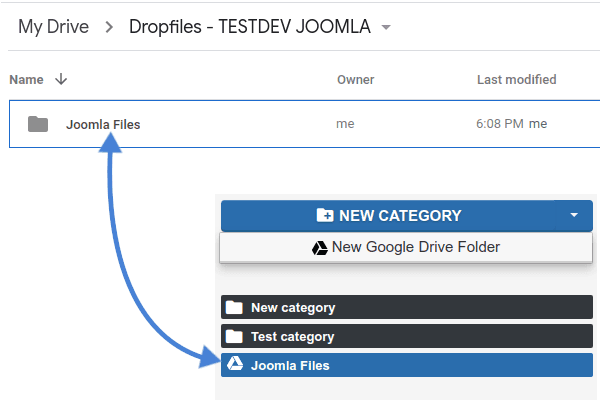Viewport: 600px width, 400px height.
Task: Select the Test category tree item
Action: point(407,336)
